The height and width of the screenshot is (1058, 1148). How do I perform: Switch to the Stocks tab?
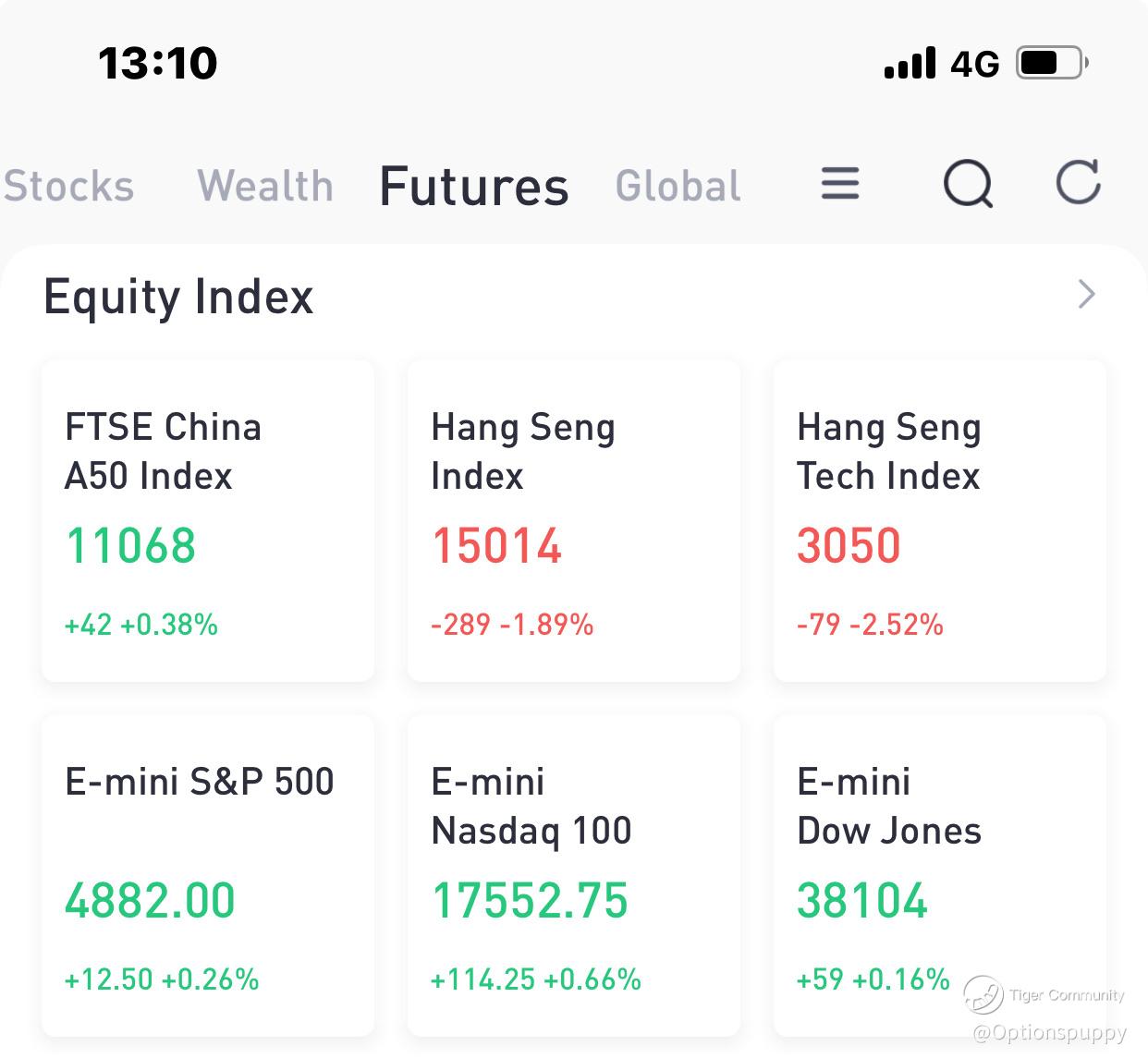tap(69, 186)
